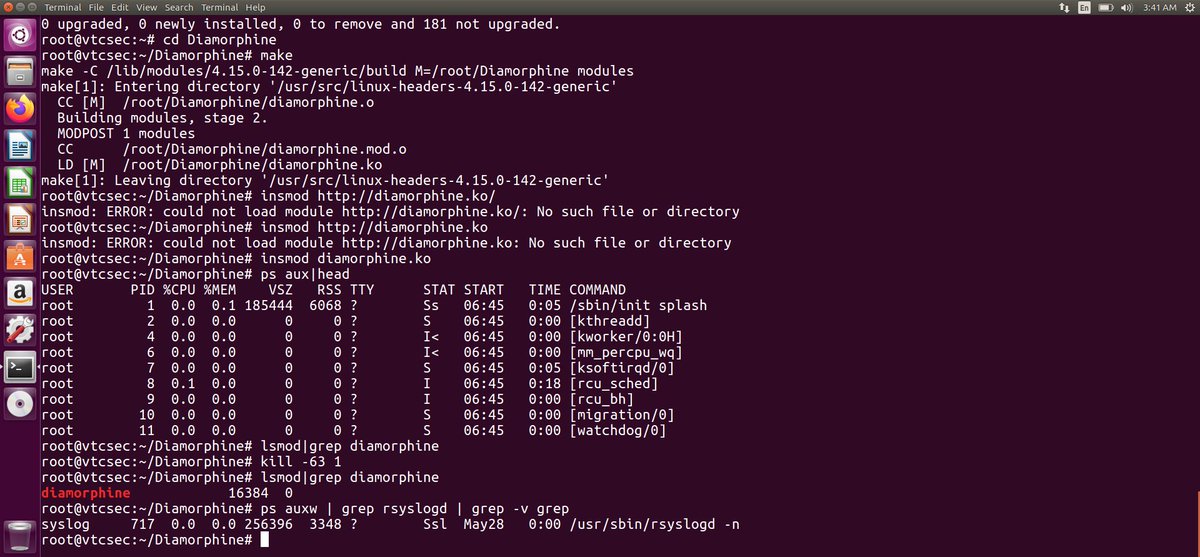Click the 'make[1]: Entering directory' line
Viewport: 1200px width, 557px height.
[328, 87]
